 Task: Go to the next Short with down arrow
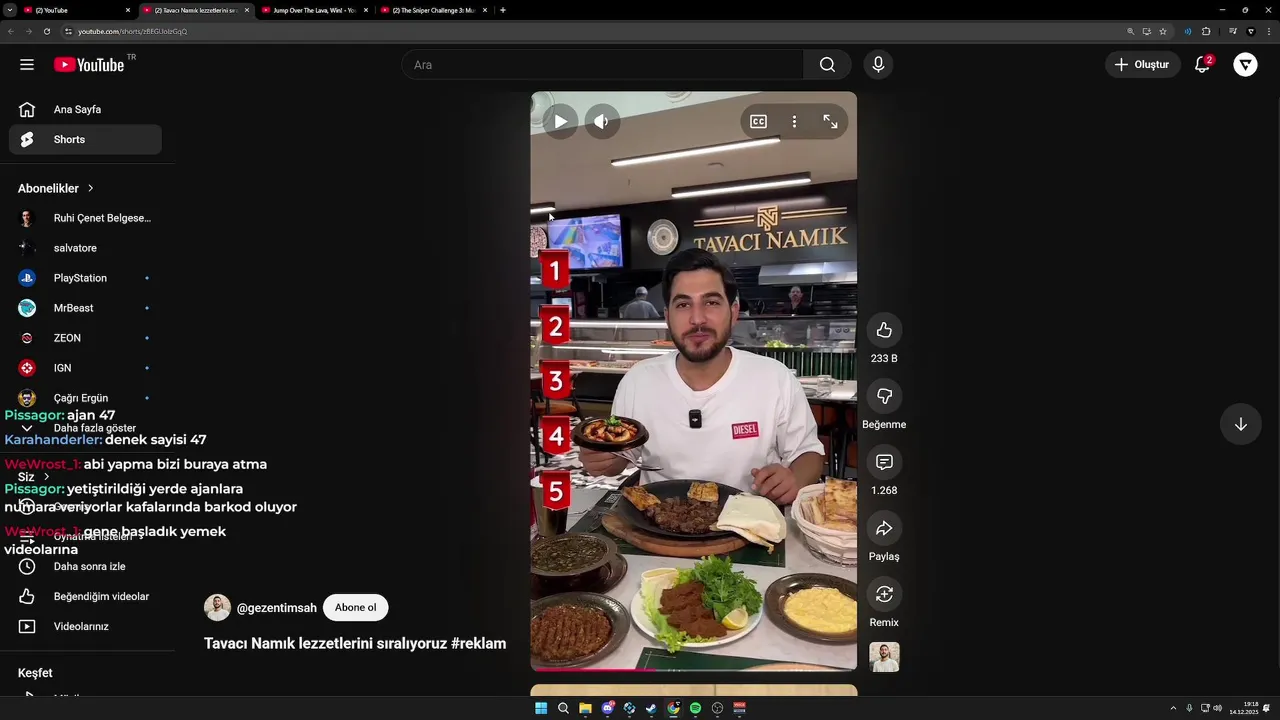[1240, 424]
